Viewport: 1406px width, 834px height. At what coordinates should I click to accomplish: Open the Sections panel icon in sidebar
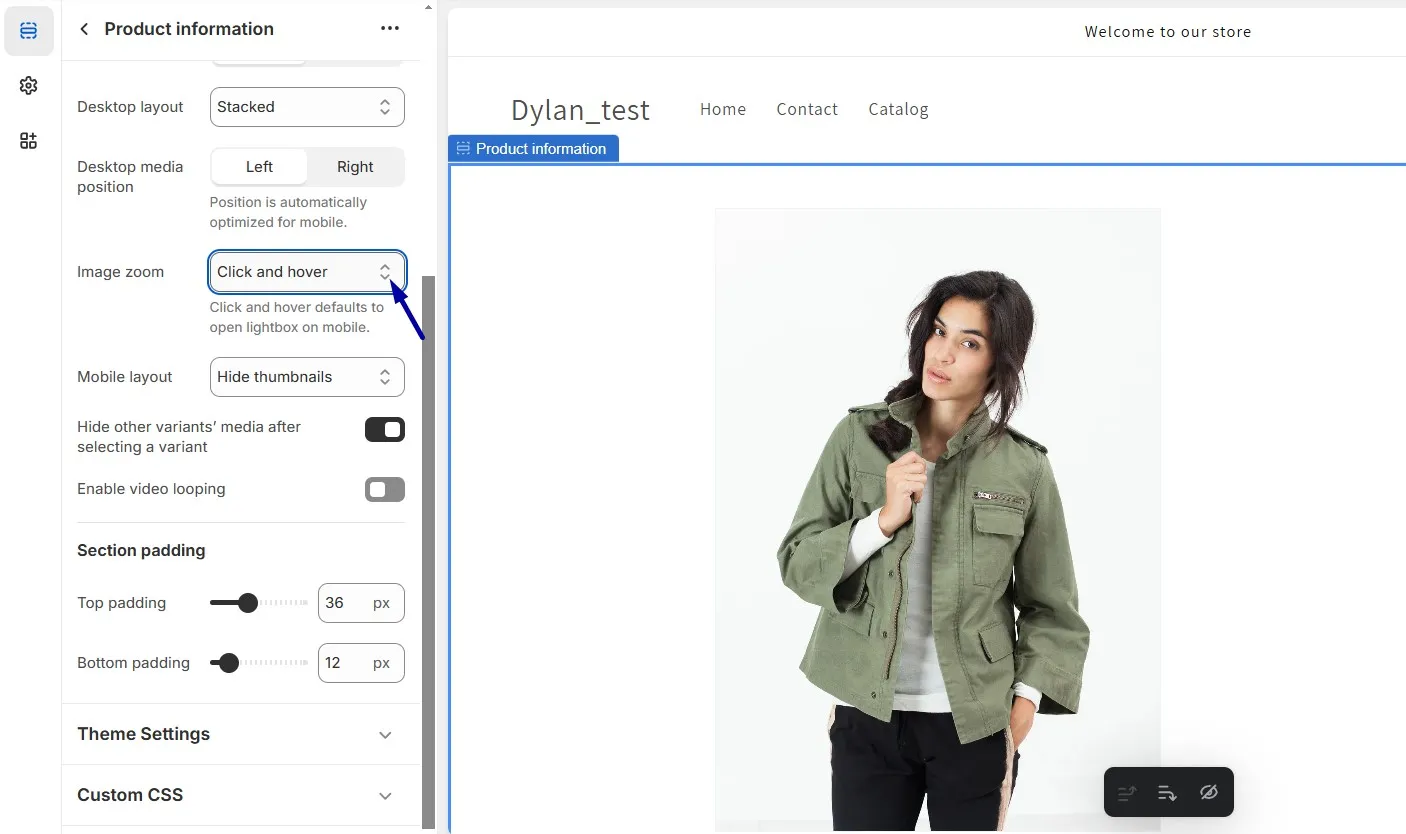(x=29, y=31)
